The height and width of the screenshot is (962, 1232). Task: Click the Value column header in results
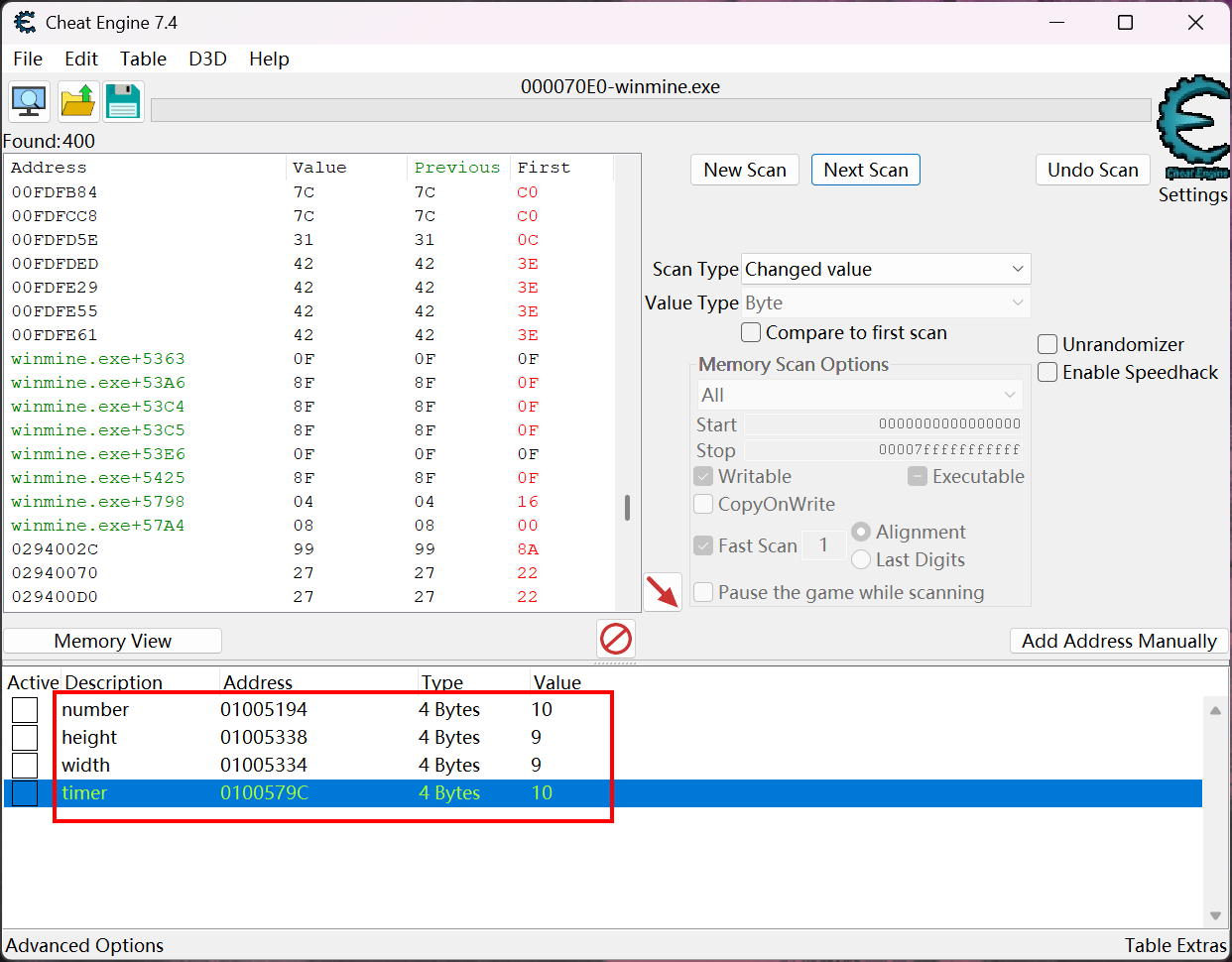(347, 168)
